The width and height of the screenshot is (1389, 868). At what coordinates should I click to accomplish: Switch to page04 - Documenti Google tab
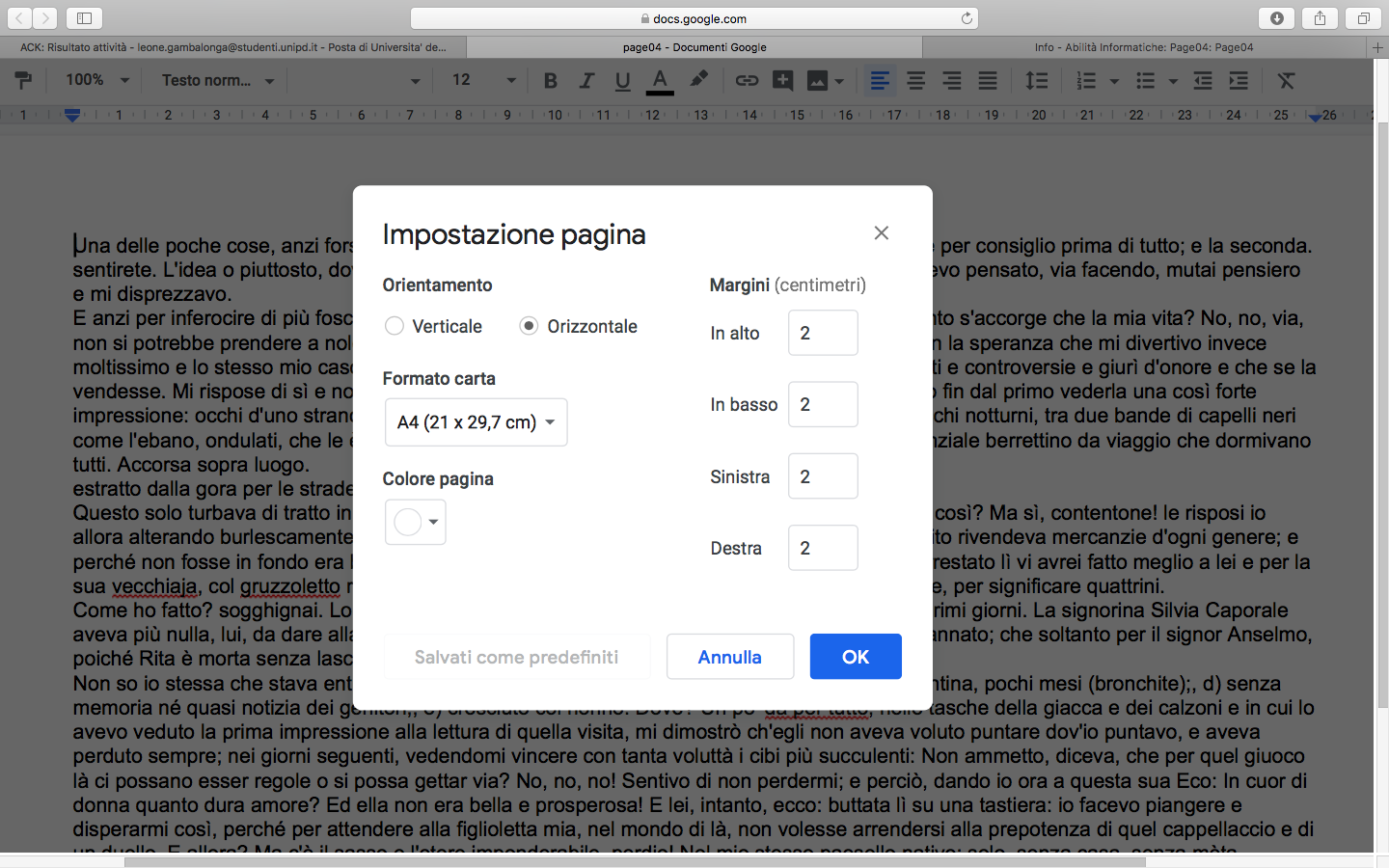694,46
